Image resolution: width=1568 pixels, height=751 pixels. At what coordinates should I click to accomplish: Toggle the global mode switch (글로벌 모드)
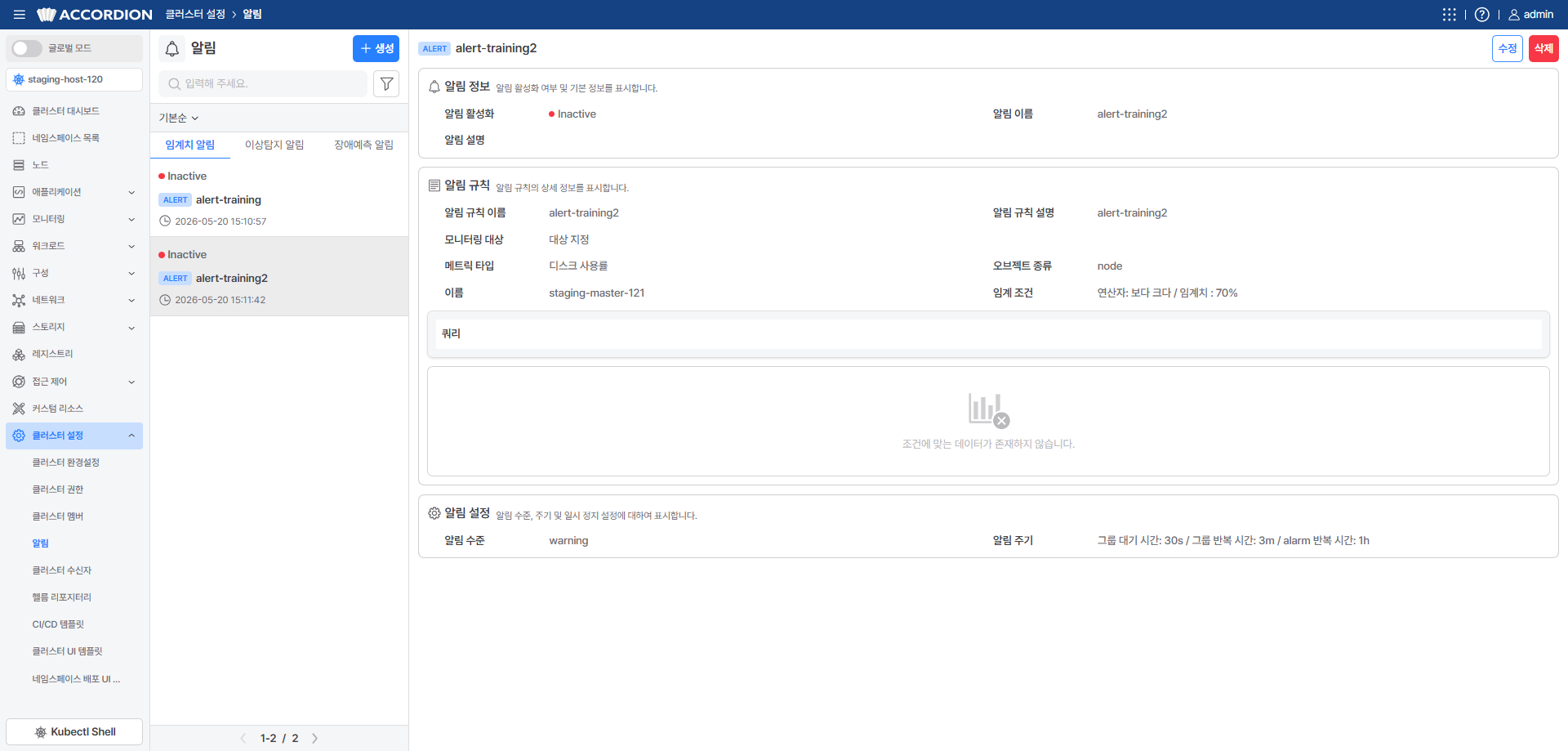click(x=27, y=48)
